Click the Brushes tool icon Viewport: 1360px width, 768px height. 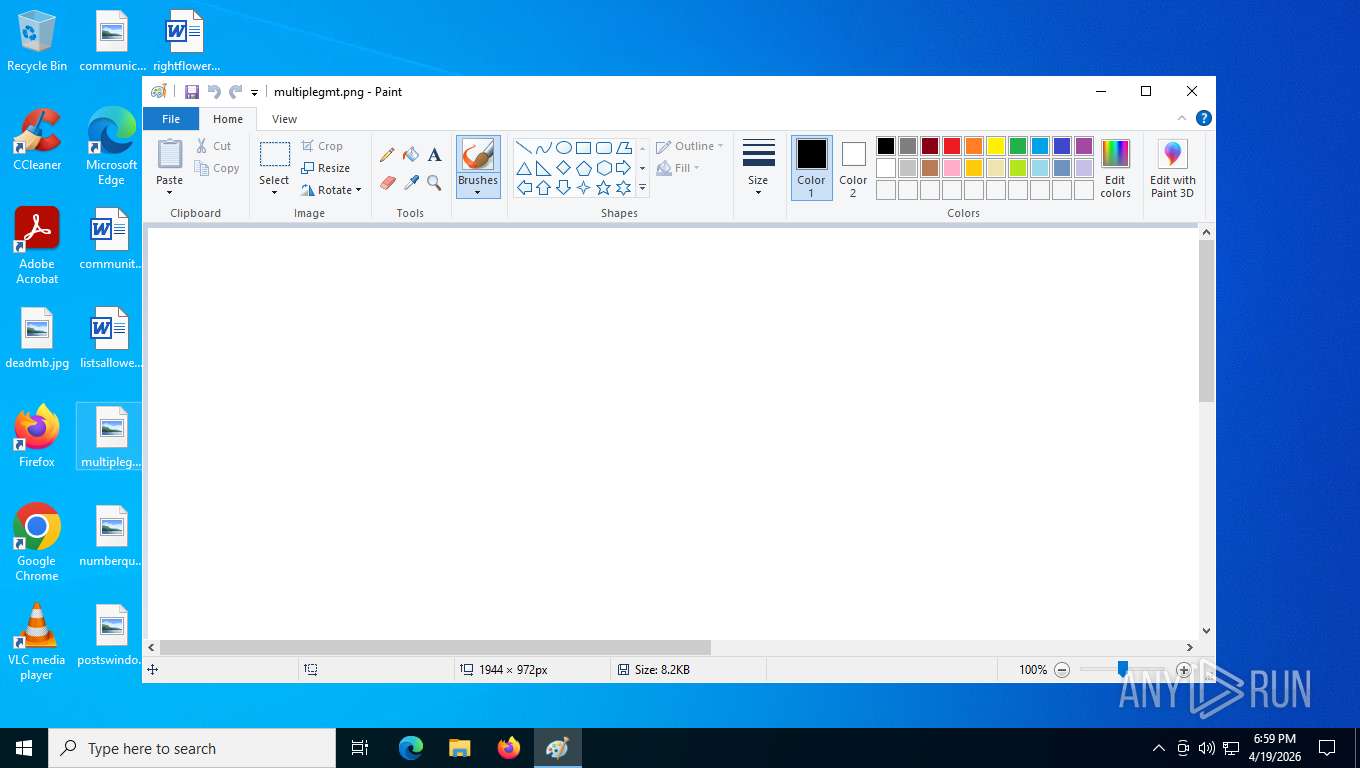[478, 155]
